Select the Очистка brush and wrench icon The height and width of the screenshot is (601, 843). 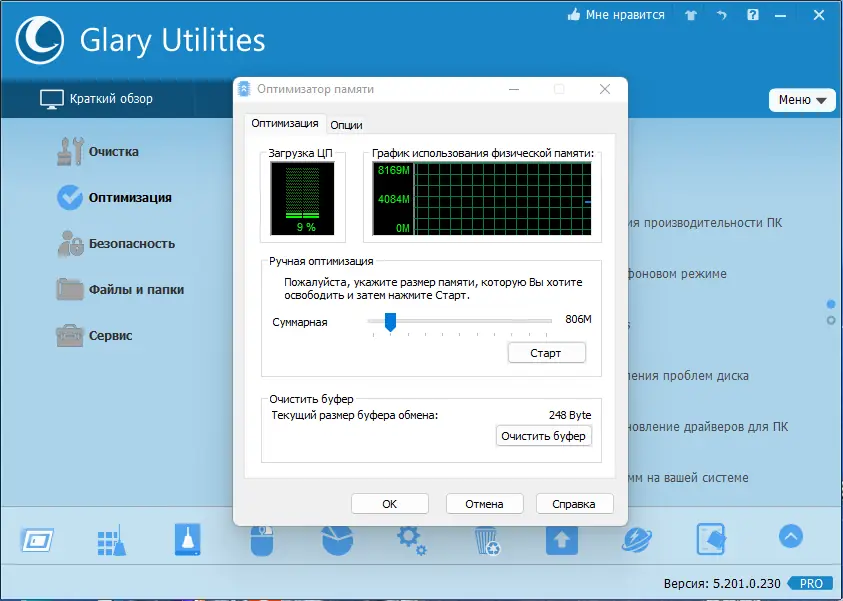70,151
